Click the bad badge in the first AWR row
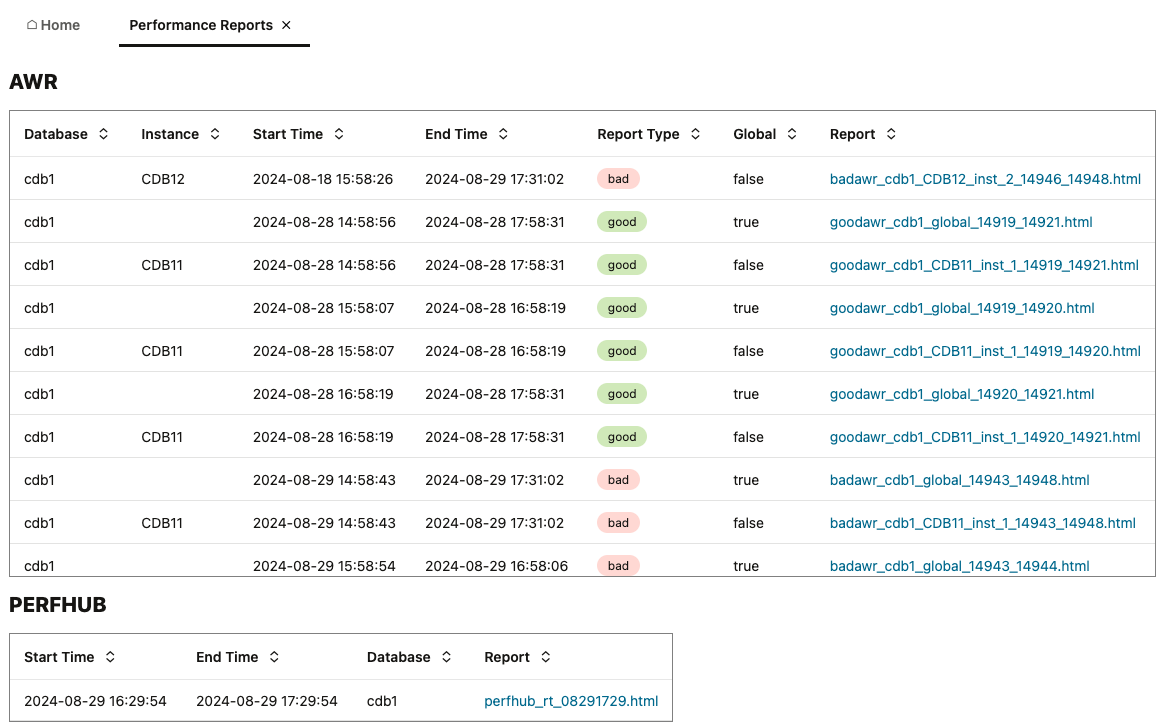 pos(618,178)
